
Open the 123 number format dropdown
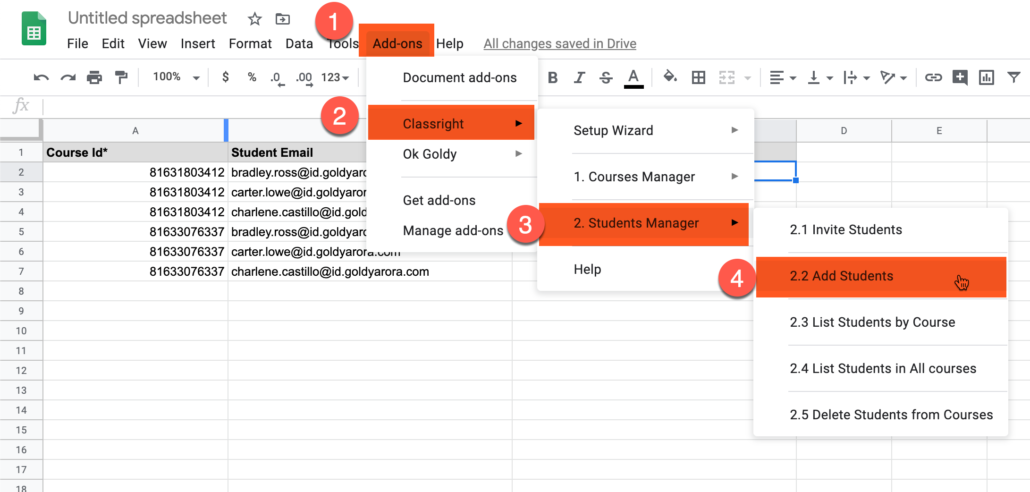click(335, 78)
